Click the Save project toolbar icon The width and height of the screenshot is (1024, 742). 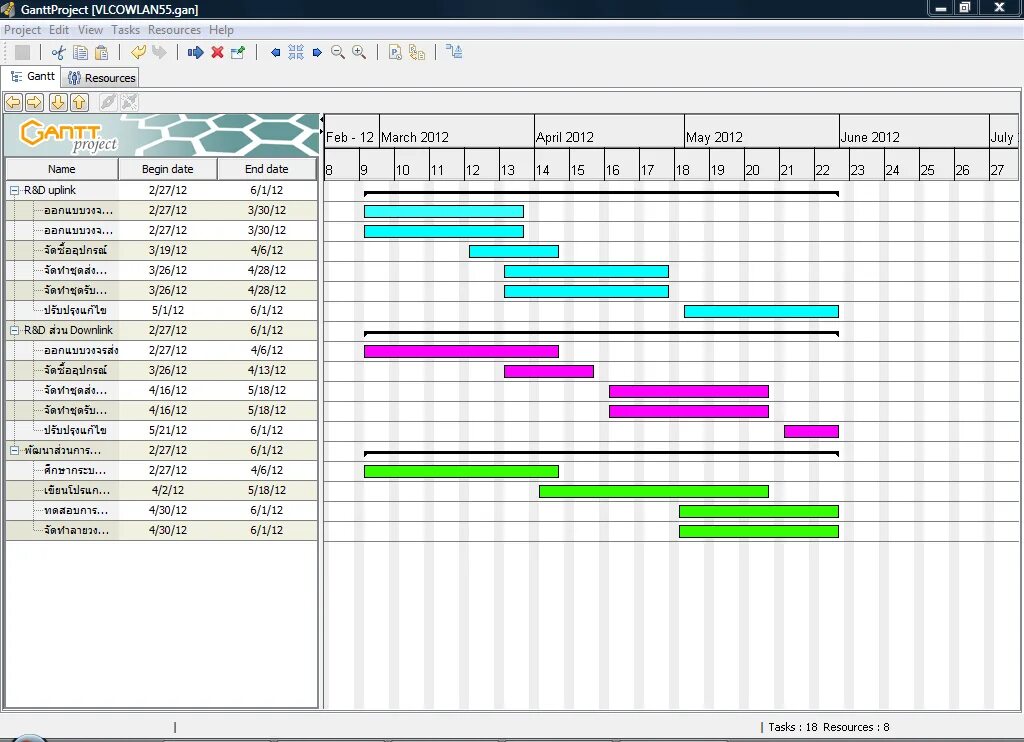click(22, 52)
